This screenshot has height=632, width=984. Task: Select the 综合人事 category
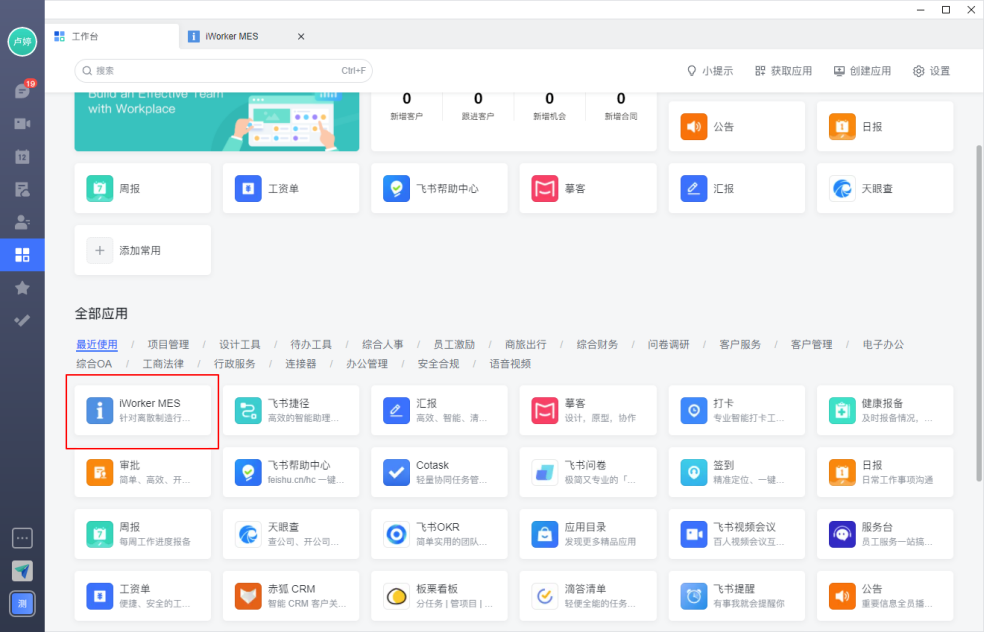(x=383, y=345)
